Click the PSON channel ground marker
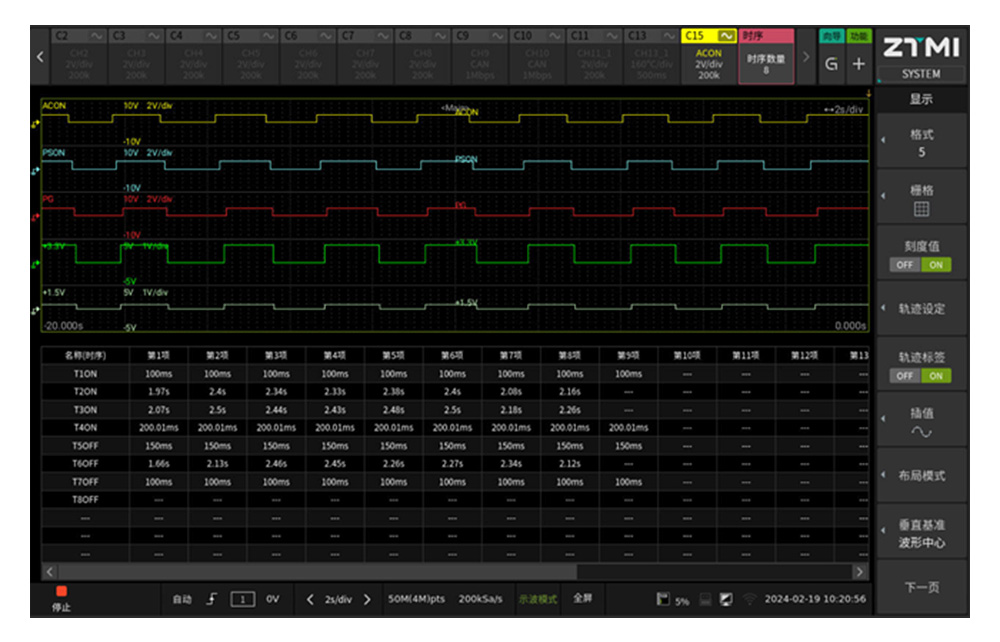 [x=35, y=171]
